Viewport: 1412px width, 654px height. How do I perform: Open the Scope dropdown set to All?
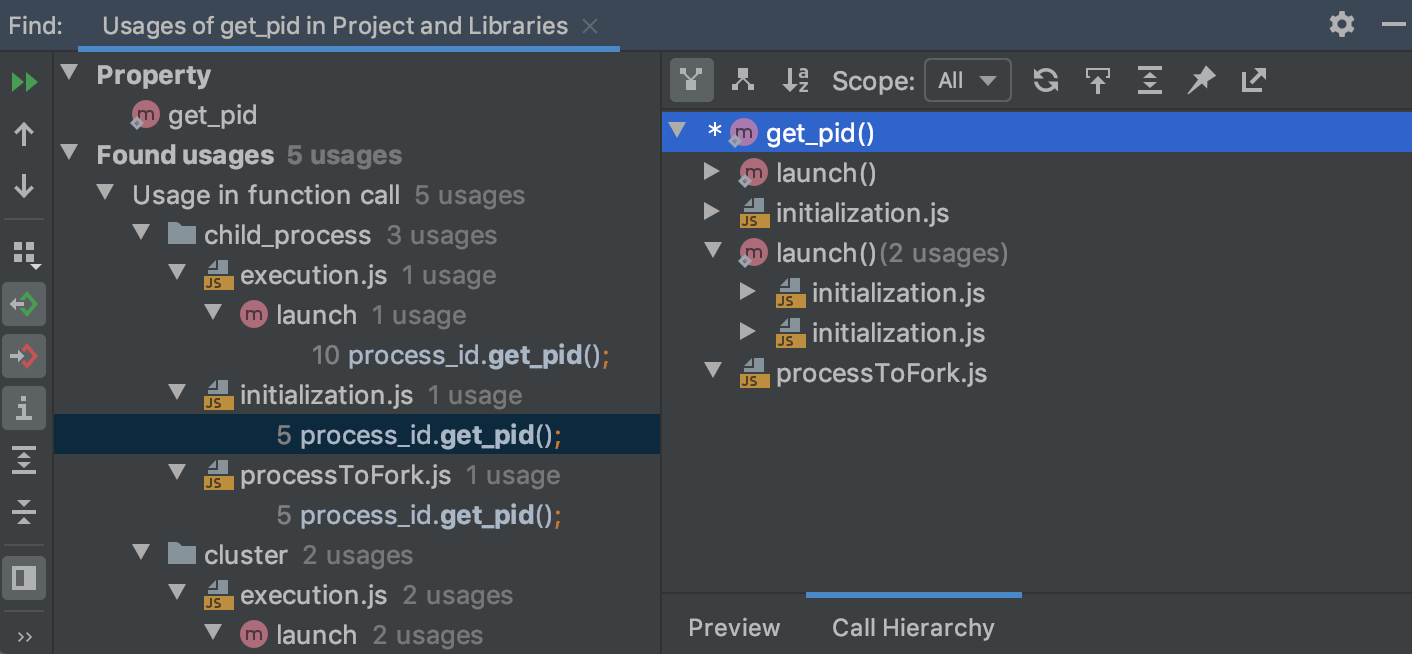tap(968, 81)
